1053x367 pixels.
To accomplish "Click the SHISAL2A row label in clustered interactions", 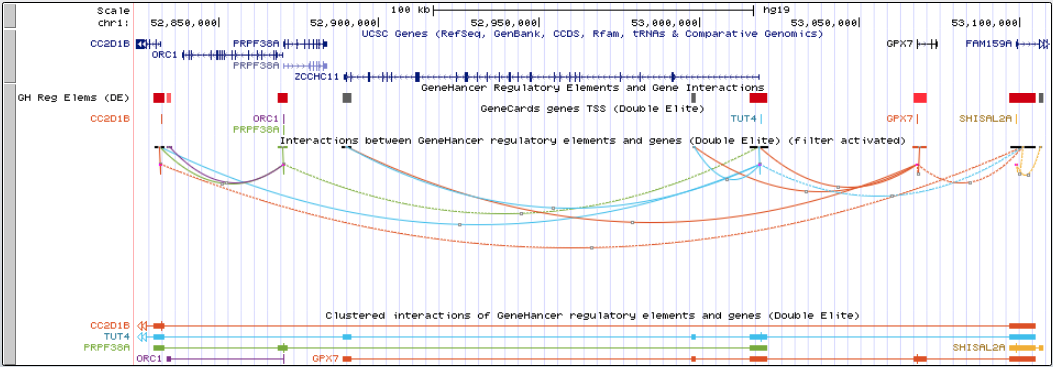I will (979, 348).
